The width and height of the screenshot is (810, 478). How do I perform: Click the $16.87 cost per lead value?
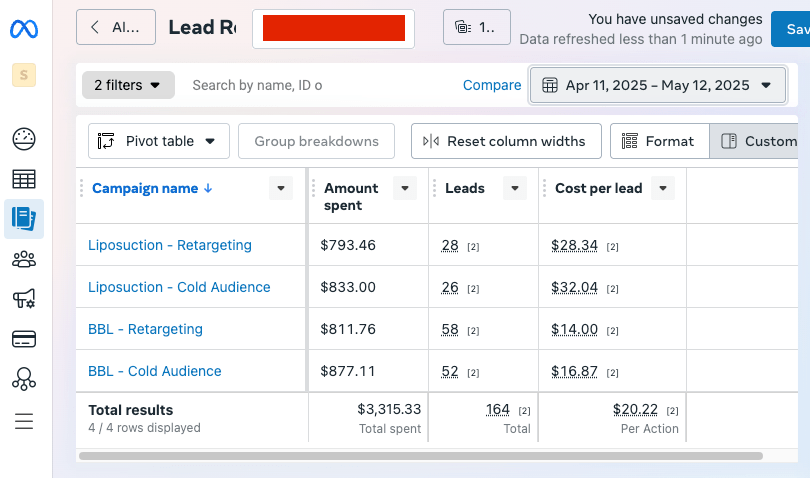coord(574,372)
